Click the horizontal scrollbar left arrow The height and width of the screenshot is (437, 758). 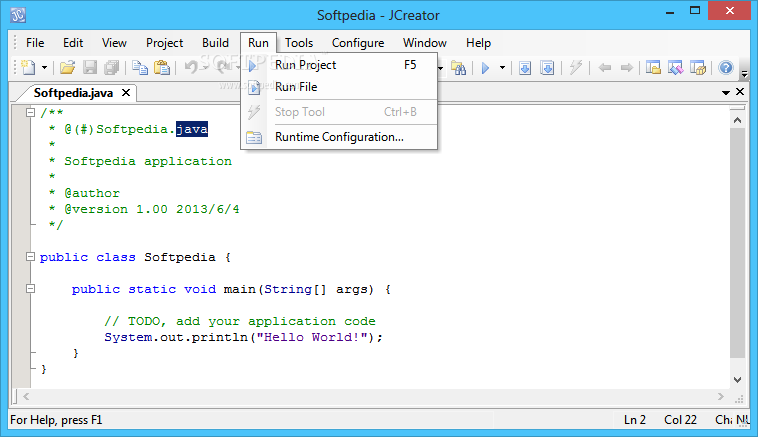[26, 396]
